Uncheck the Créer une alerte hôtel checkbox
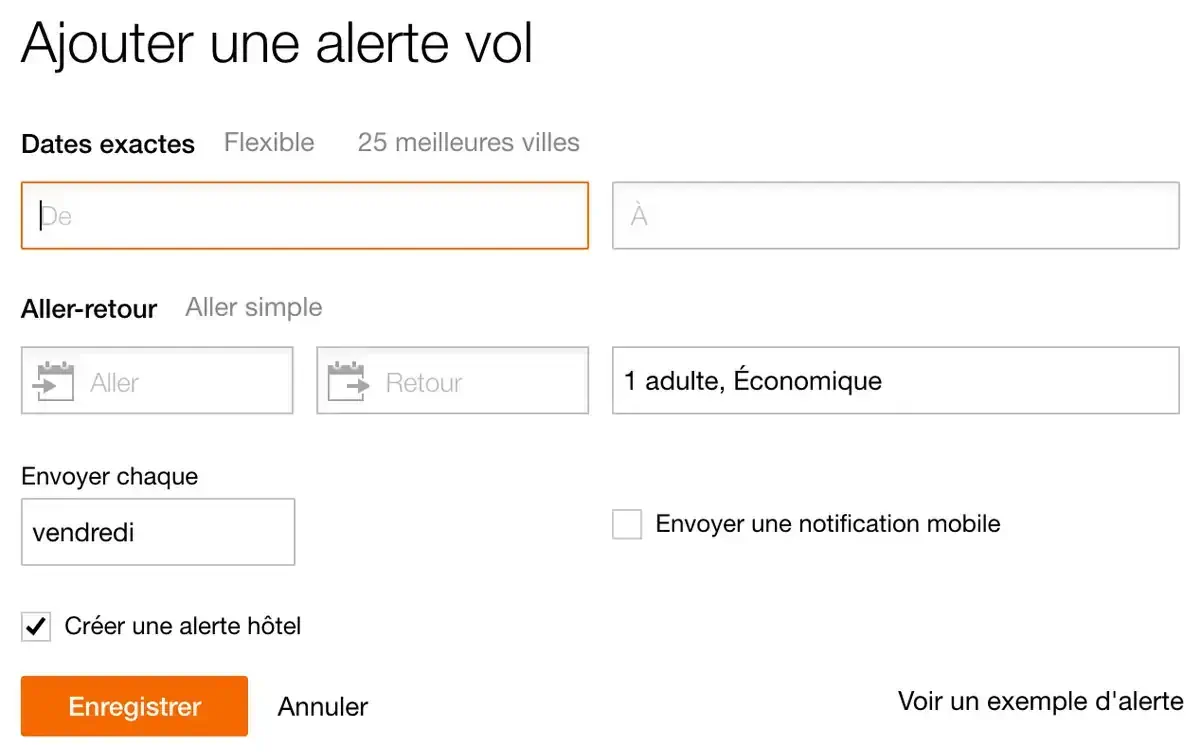 tap(36, 627)
